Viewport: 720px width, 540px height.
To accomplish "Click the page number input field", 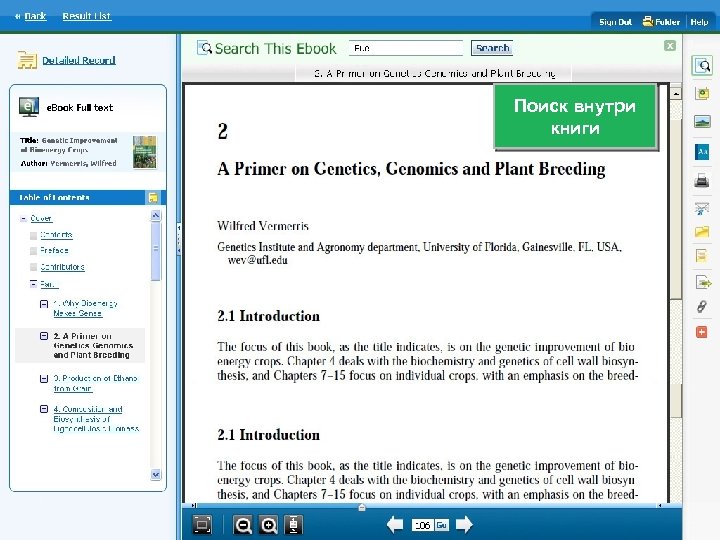I will coord(422,525).
